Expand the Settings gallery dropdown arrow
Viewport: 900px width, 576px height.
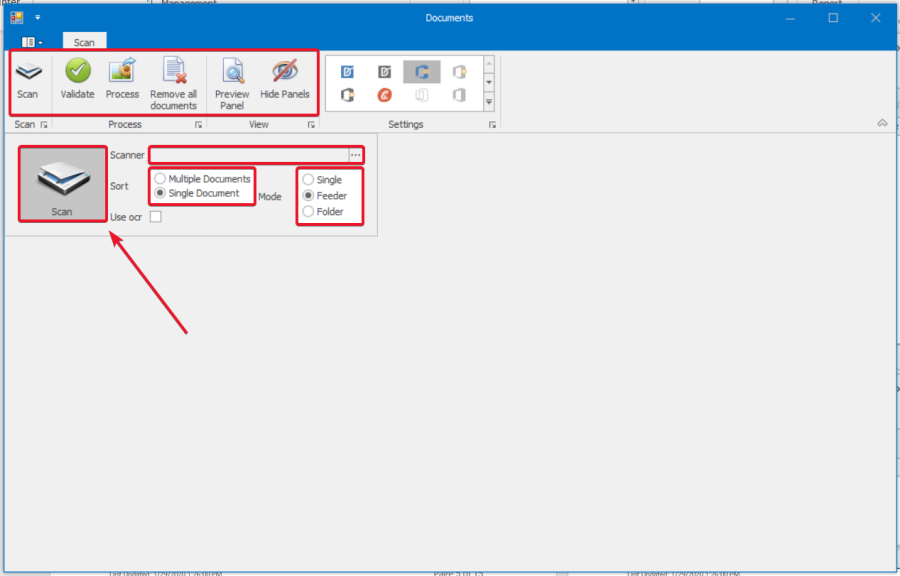tap(489, 102)
